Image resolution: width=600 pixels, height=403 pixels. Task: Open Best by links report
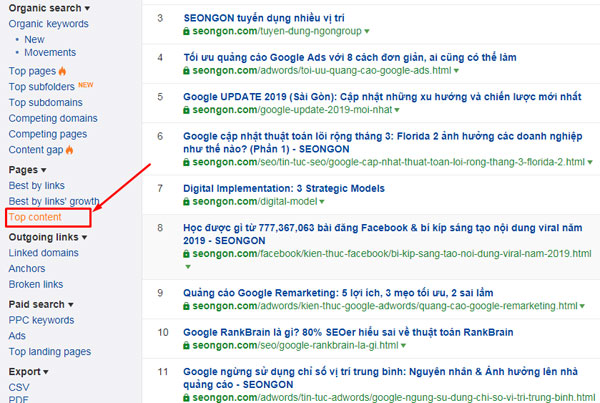coord(37,186)
